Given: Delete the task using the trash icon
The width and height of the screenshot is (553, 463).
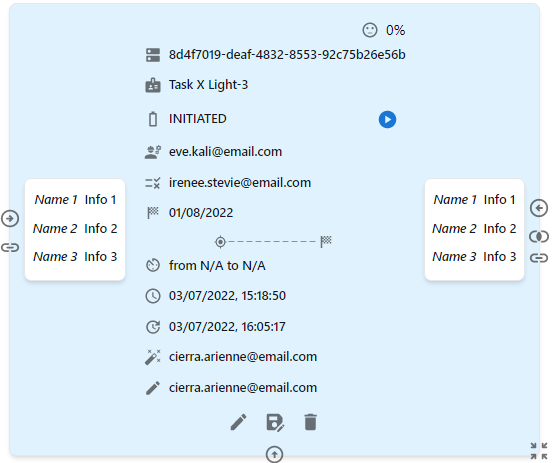Looking at the screenshot, I should click(x=310, y=422).
